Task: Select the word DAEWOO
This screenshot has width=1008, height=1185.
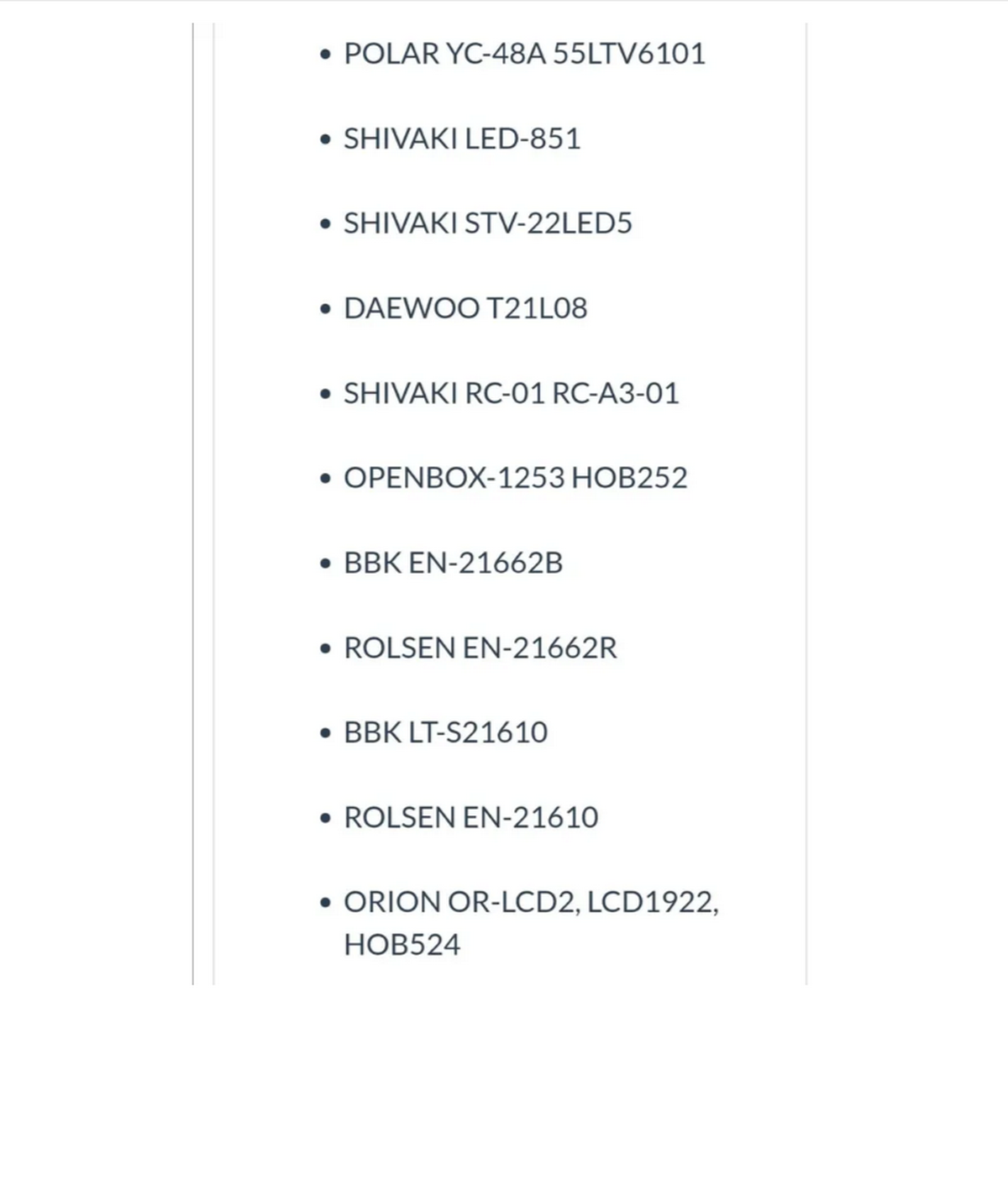Action: pos(411,308)
